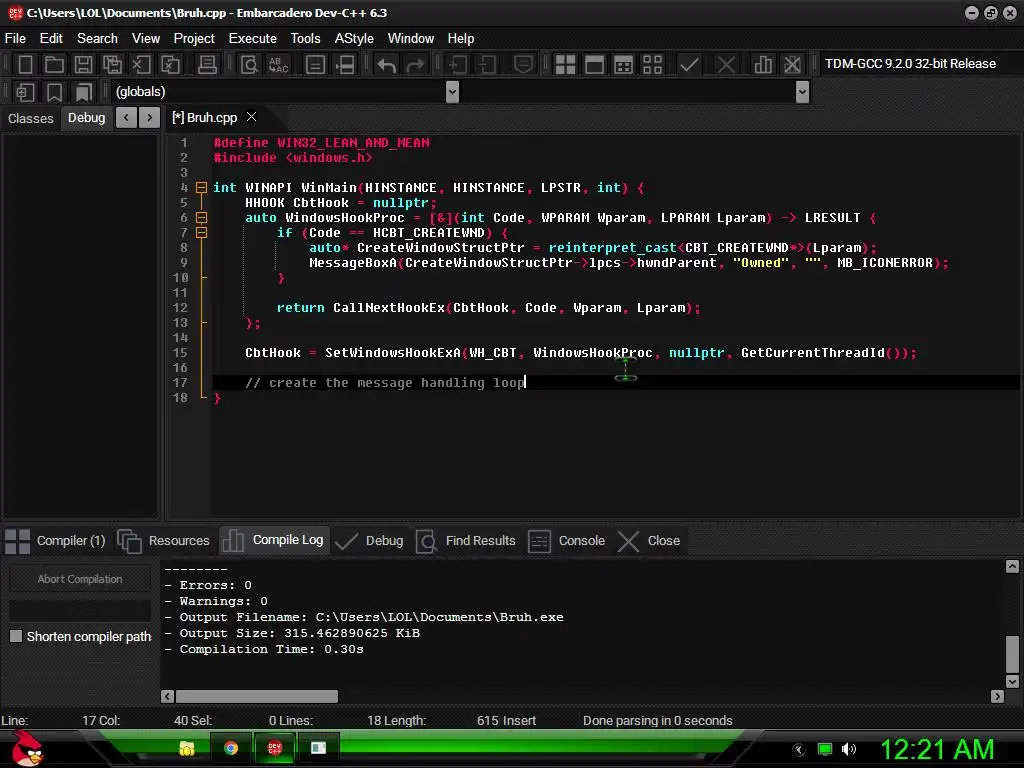
Task: Click the left tab-scroll arrow beside Debug
Action: [126, 118]
